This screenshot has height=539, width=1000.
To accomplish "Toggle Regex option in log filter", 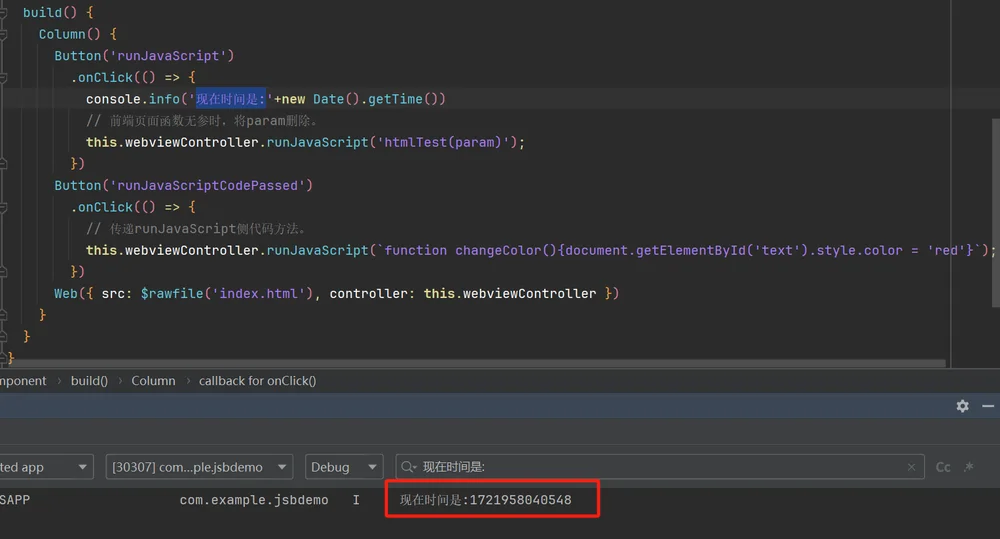I will (969, 467).
